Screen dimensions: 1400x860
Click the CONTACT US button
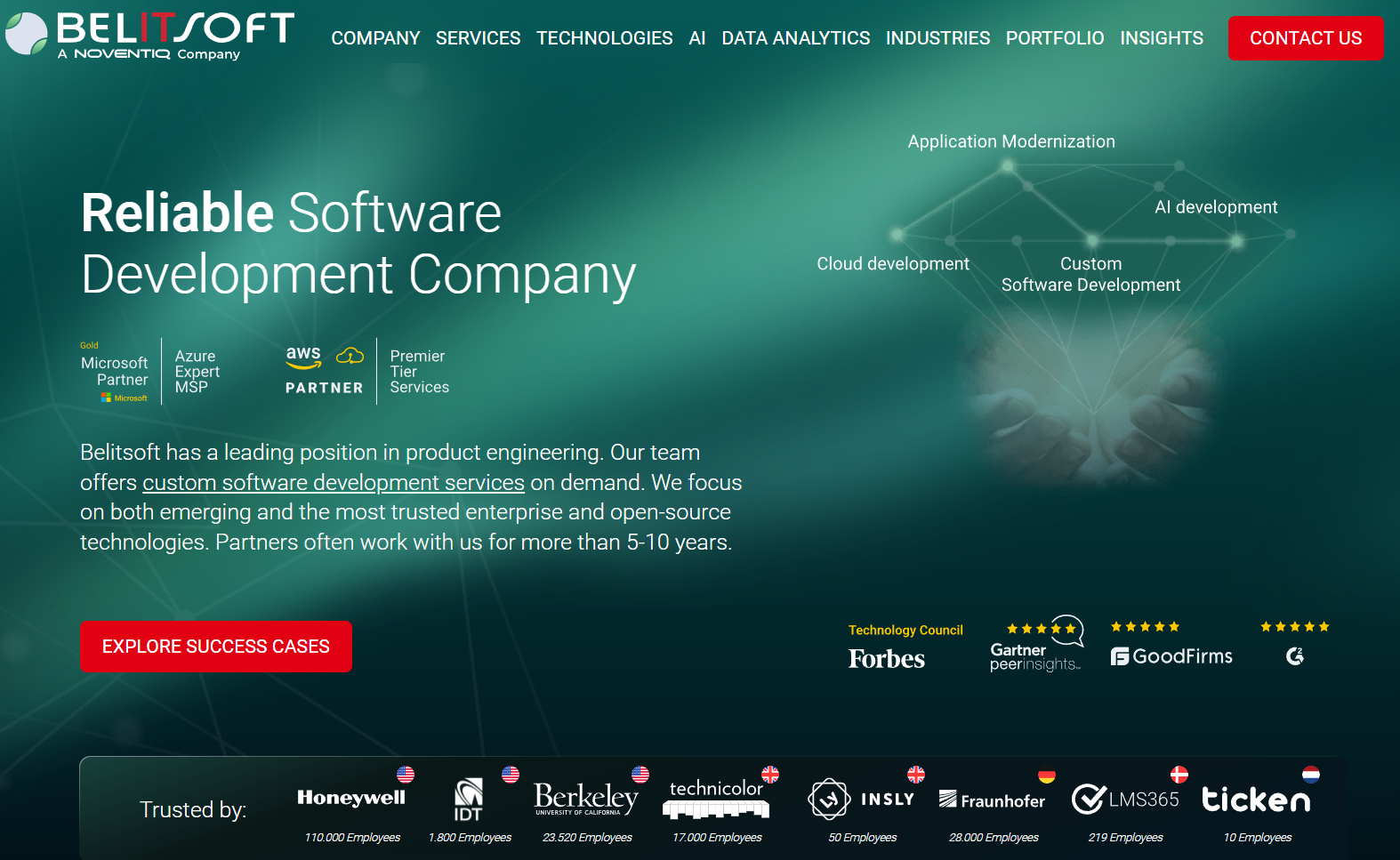click(1306, 38)
